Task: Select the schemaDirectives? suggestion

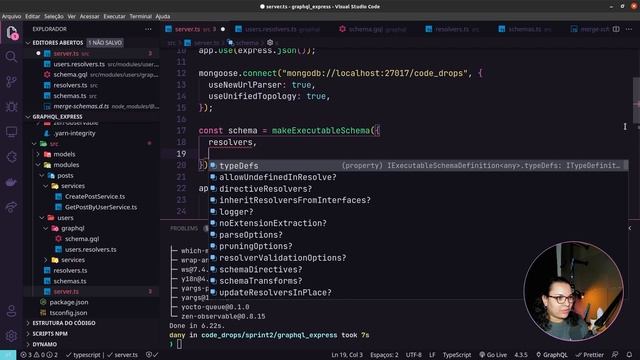Action: [x=418, y=270]
